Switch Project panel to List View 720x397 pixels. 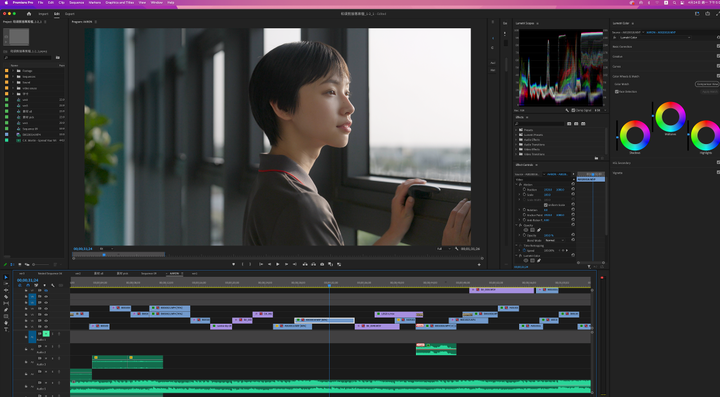point(12,264)
